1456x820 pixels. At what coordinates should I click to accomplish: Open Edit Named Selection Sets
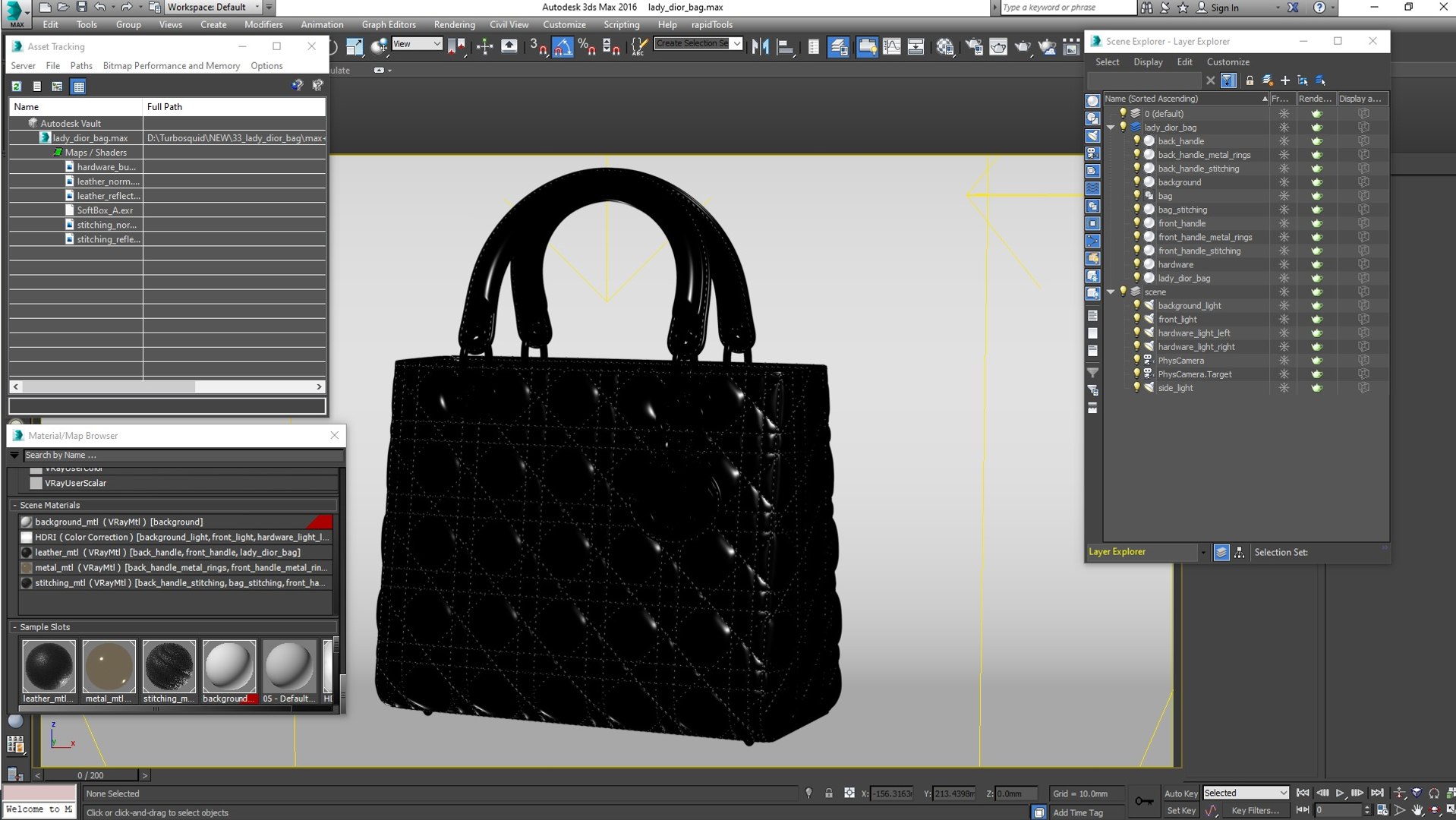coord(639,47)
